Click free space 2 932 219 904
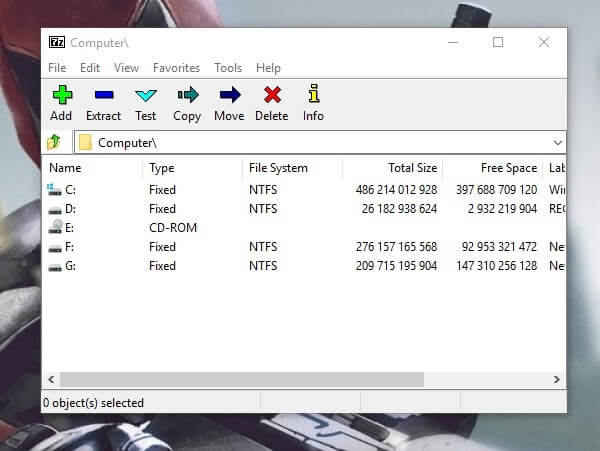This screenshot has height=451, width=600. tap(502, 209)
